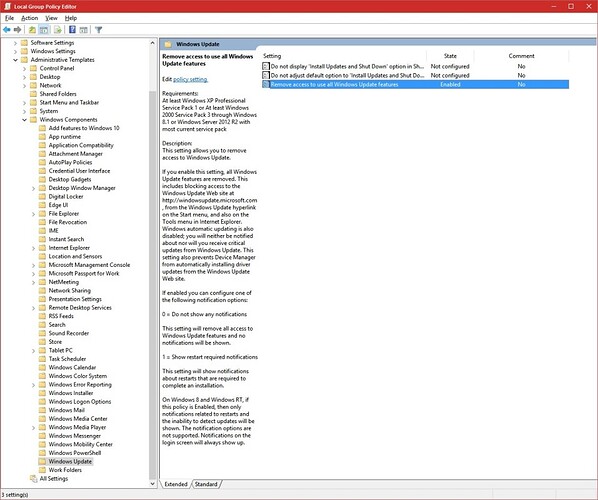Open the Action menu
This screenshot has height=500, width=598.
29,18
